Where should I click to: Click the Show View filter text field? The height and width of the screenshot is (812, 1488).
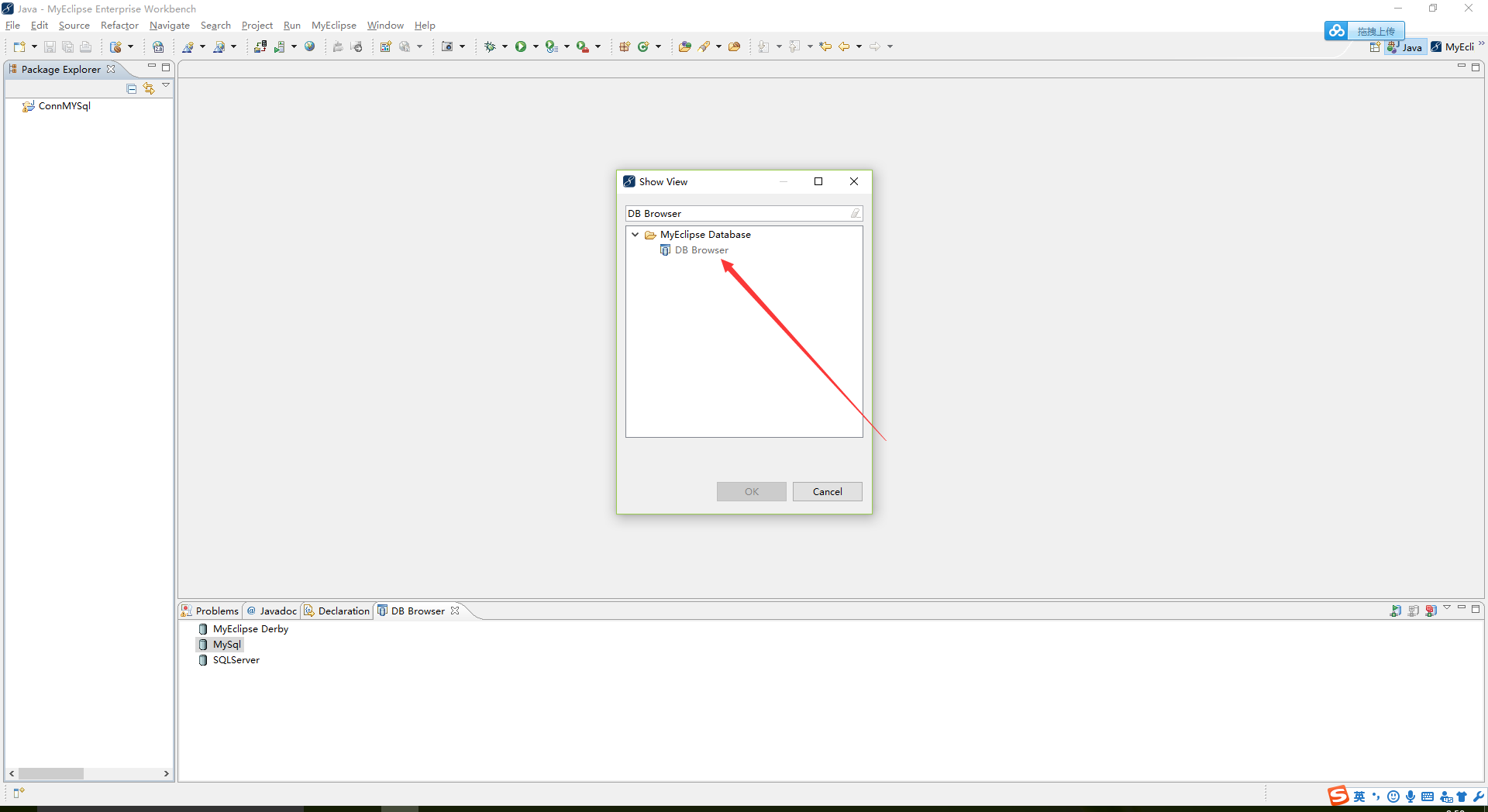click(x=744, y=213)
